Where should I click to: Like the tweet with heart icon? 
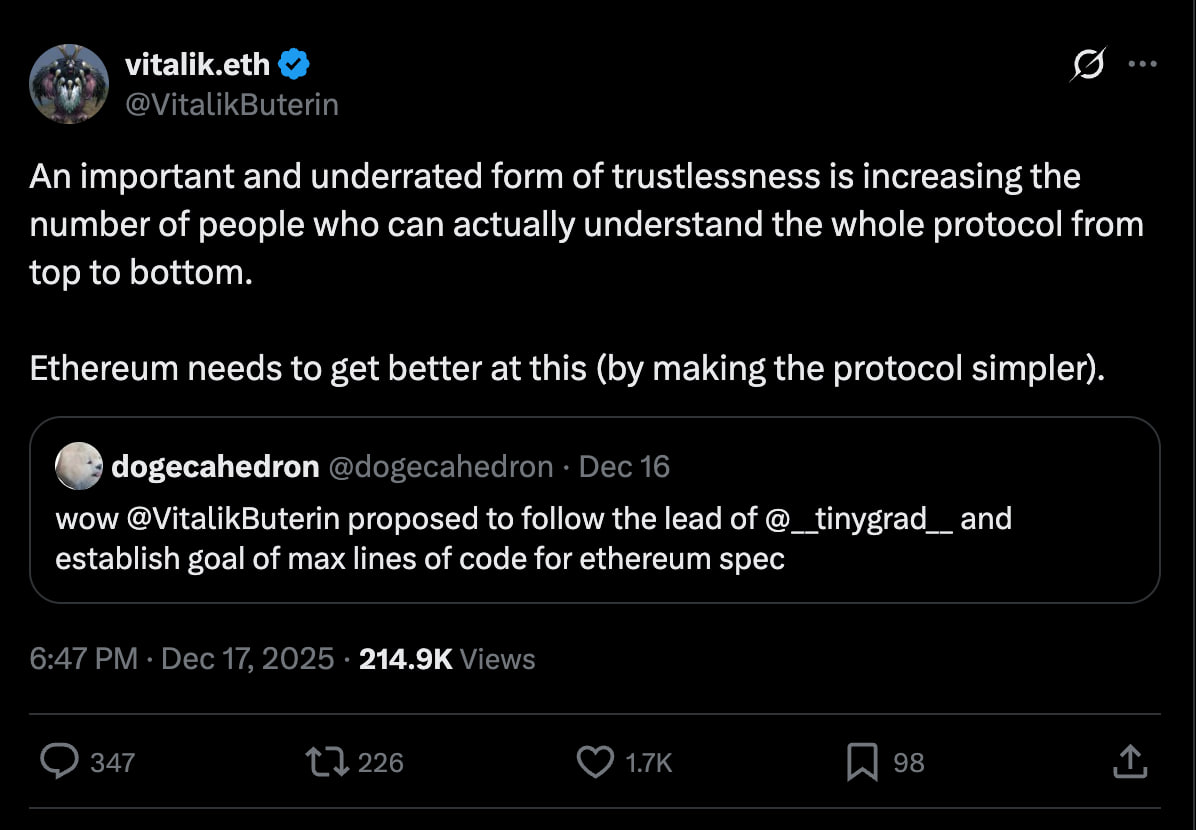(x=595, y=762)
